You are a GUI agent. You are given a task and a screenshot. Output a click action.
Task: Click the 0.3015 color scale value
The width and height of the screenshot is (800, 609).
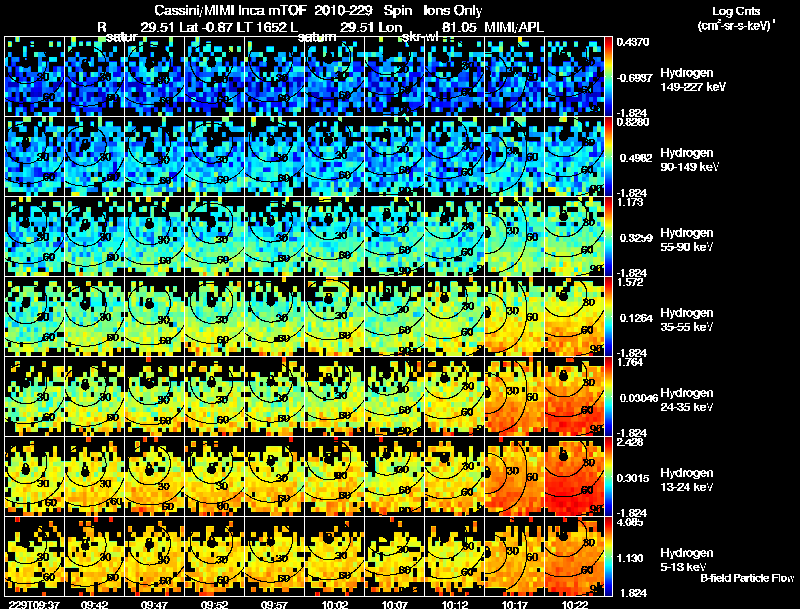(x=633, y=478)
